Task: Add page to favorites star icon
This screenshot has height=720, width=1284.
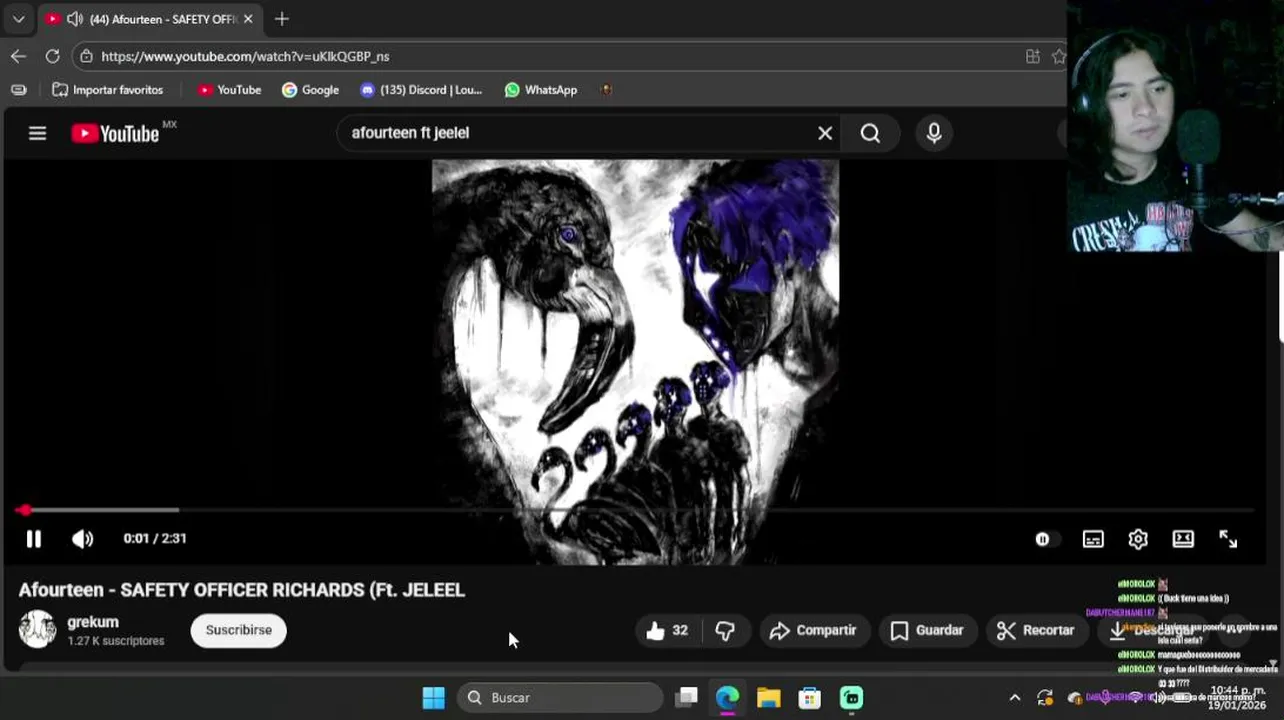Action: tap(1059, 56)
